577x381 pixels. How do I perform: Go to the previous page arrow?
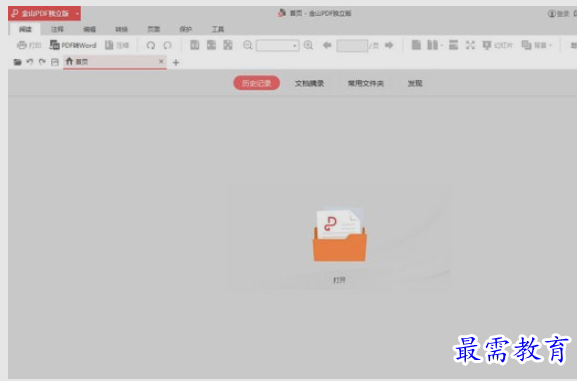coord(327,45)
